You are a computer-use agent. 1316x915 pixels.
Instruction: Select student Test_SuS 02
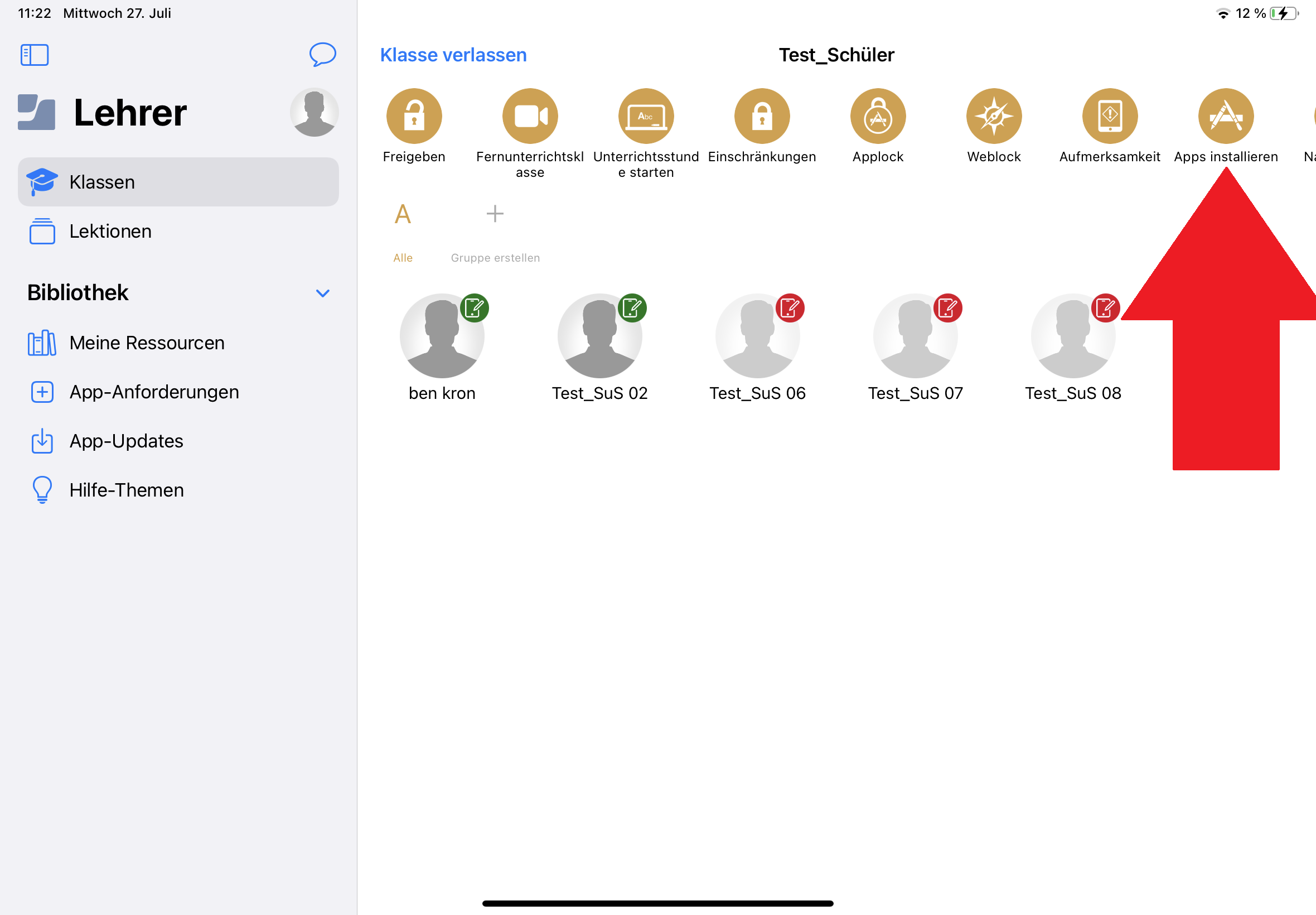(599, 348)
